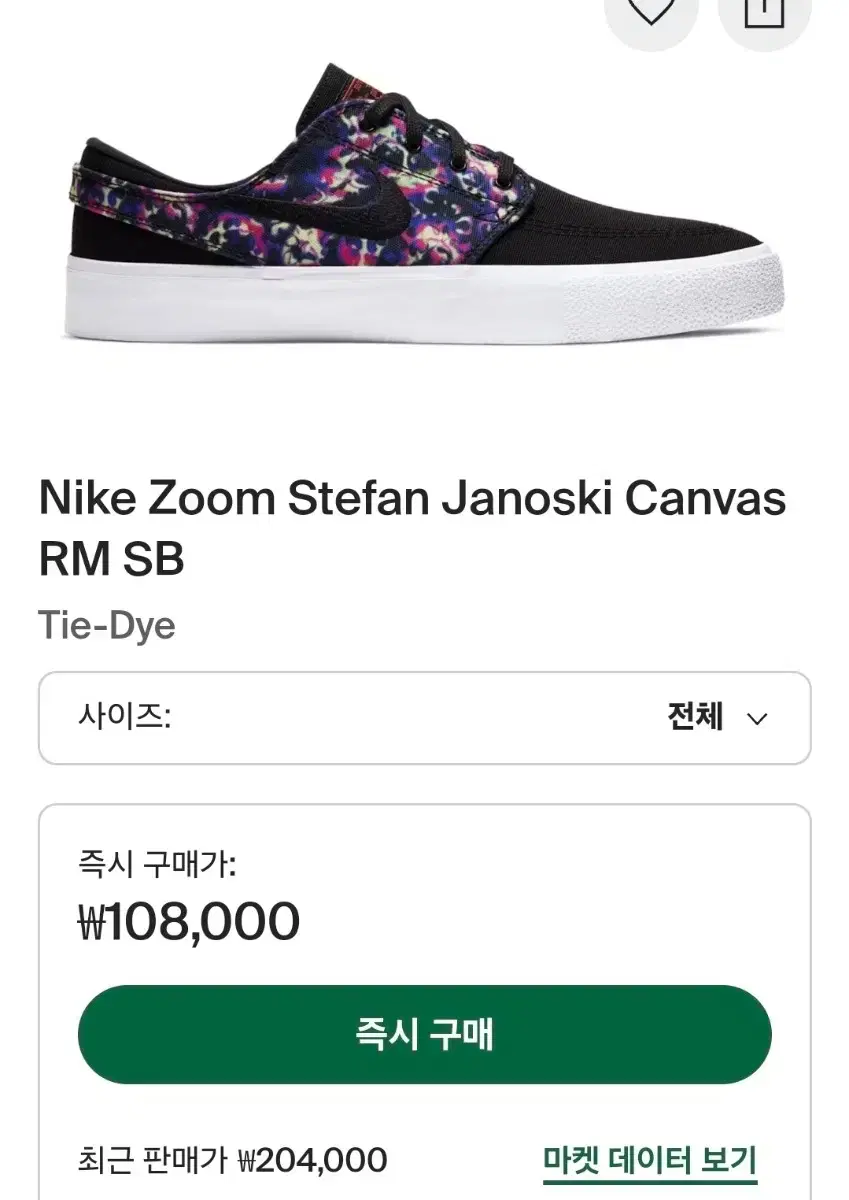Click the ₩108,000 buy-now price
The width and height of the screenshot is (849, 1200).
click(x=189, y=922)
